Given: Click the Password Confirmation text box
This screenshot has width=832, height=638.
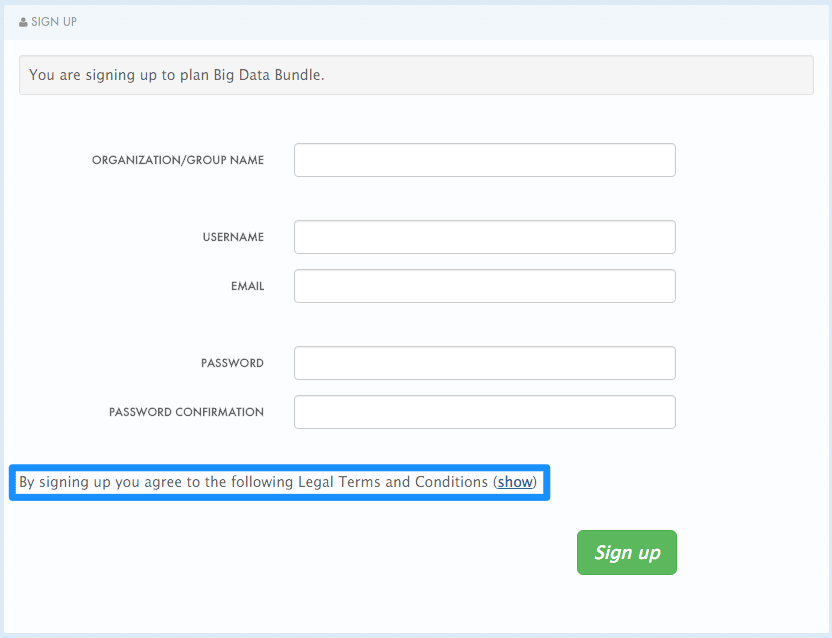Looking at the screenshot, I should pos(484,412).
